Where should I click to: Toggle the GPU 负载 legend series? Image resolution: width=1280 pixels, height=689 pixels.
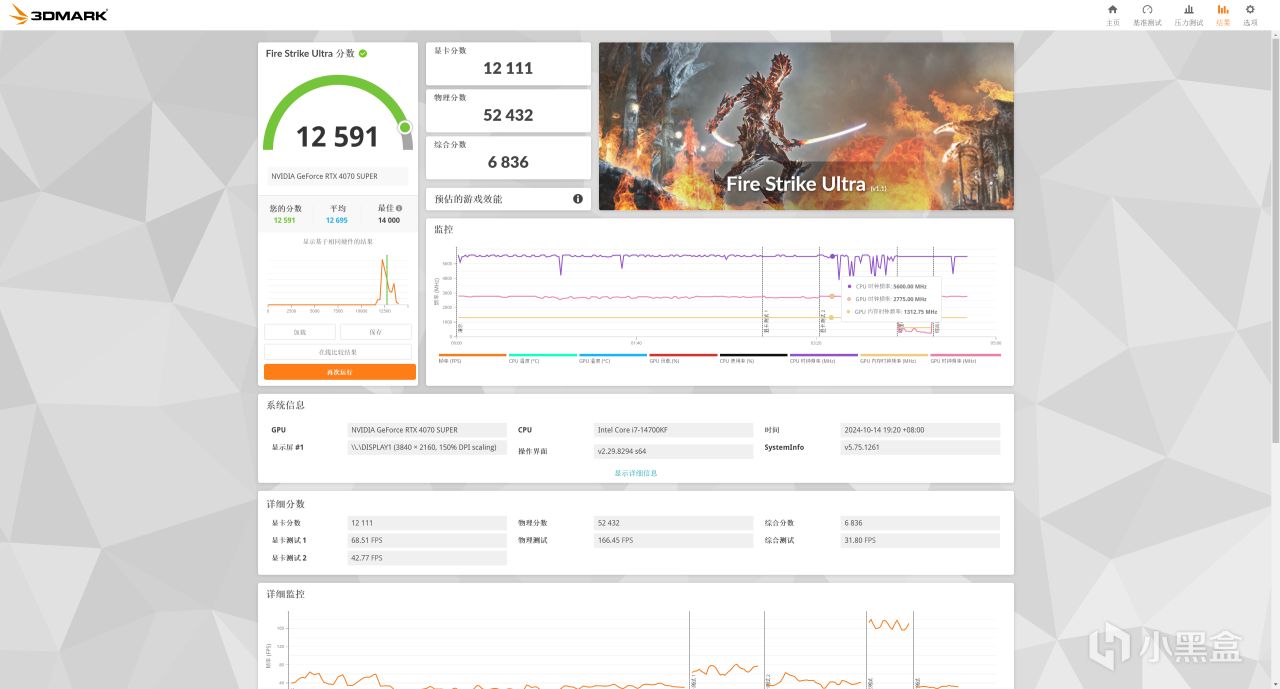point(683,357)
